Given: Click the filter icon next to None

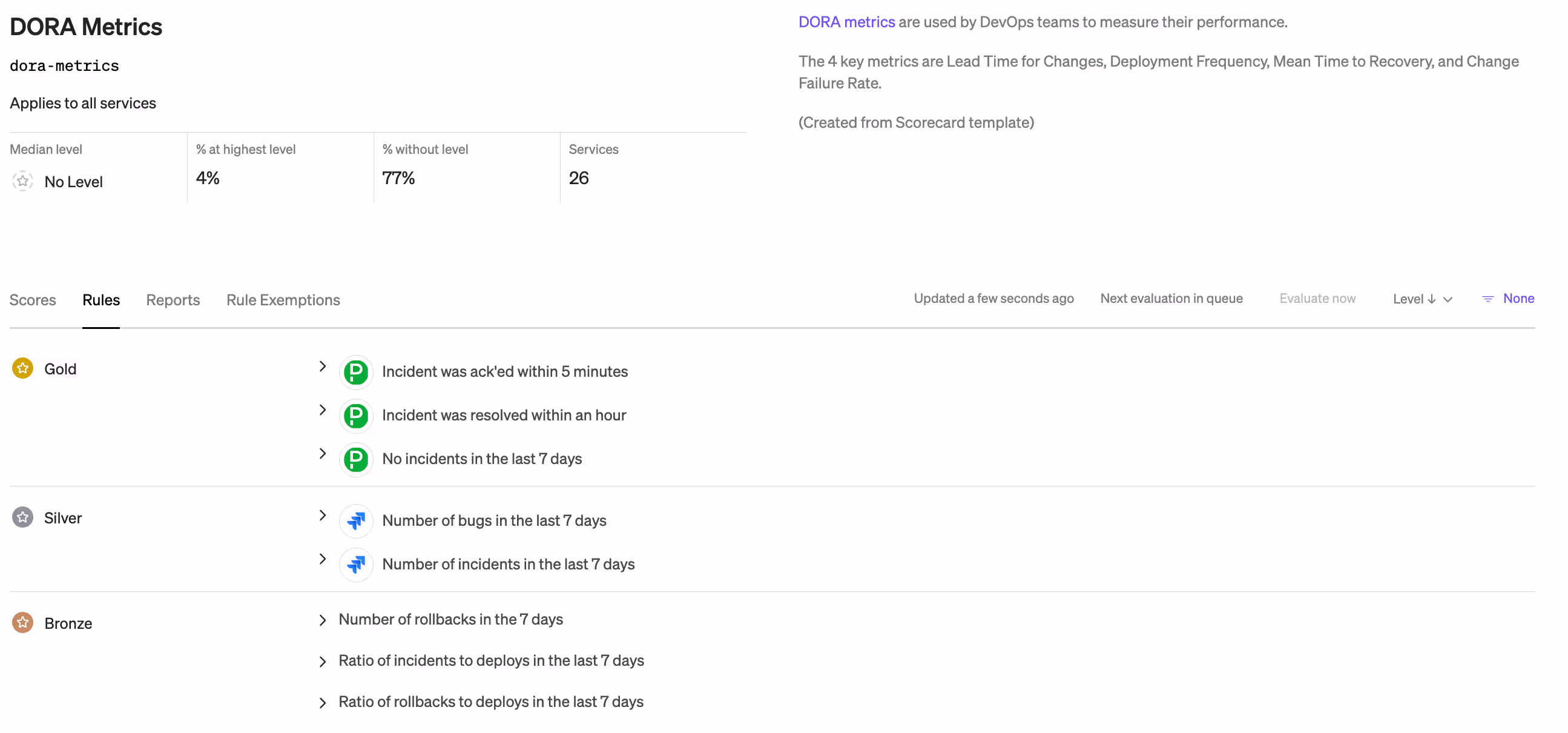Looking at the screenshot, I should tap(1487, 299).
